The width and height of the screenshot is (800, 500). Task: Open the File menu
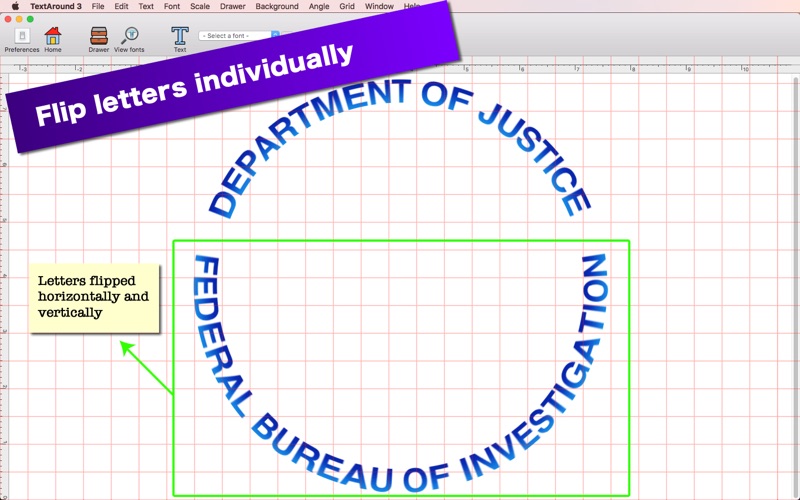(98, 6)
